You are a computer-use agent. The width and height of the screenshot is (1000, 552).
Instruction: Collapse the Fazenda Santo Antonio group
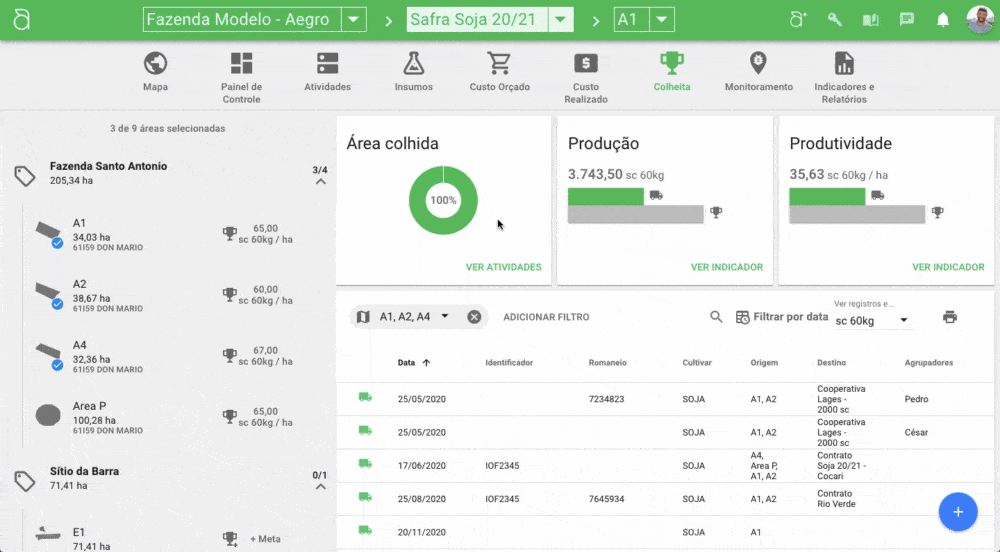click(320, 182)
